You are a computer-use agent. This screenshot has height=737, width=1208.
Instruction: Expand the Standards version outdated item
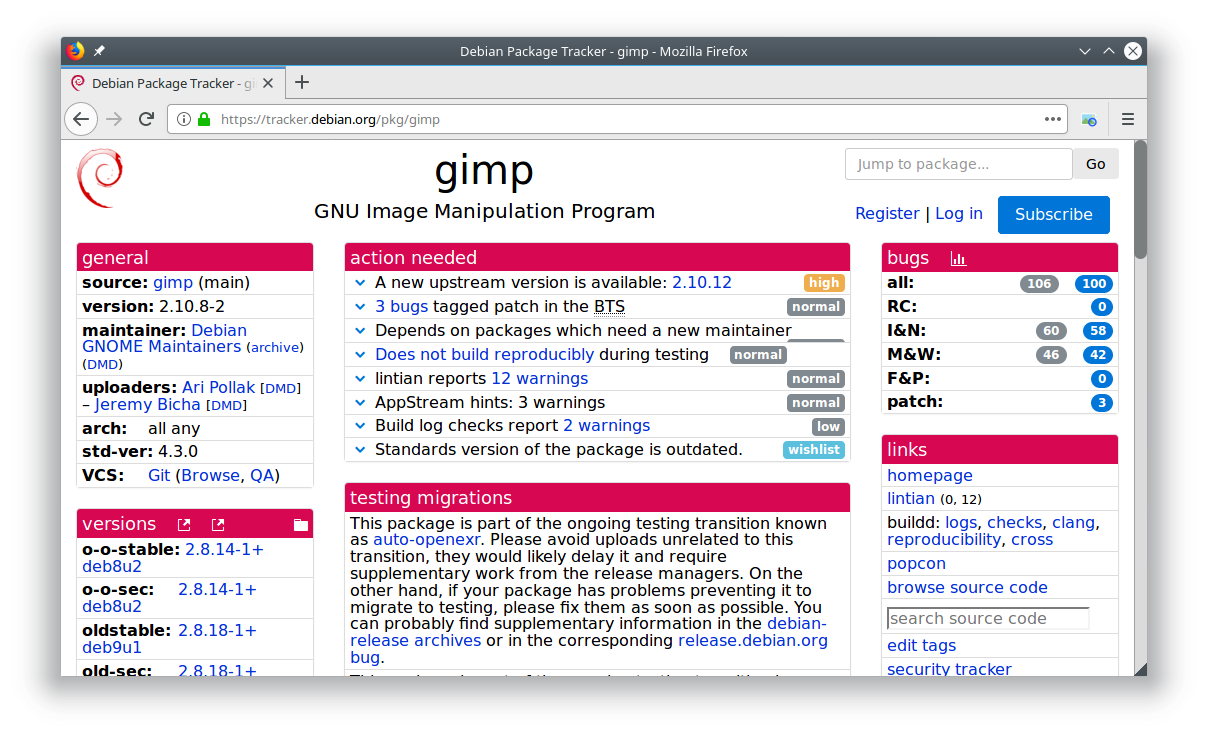pos(361,450)
